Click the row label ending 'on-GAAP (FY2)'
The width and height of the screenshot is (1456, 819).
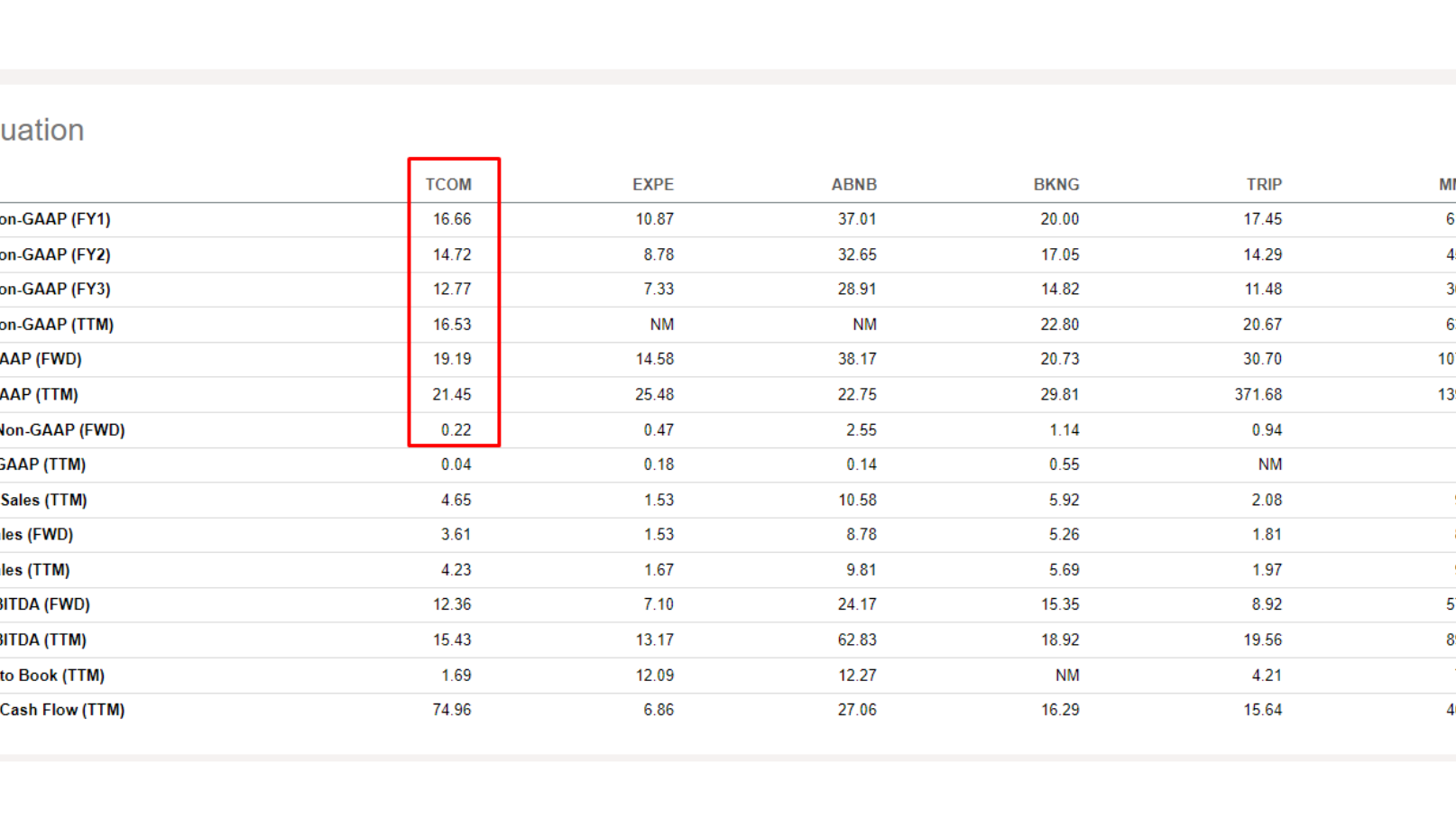pos(55,254)
